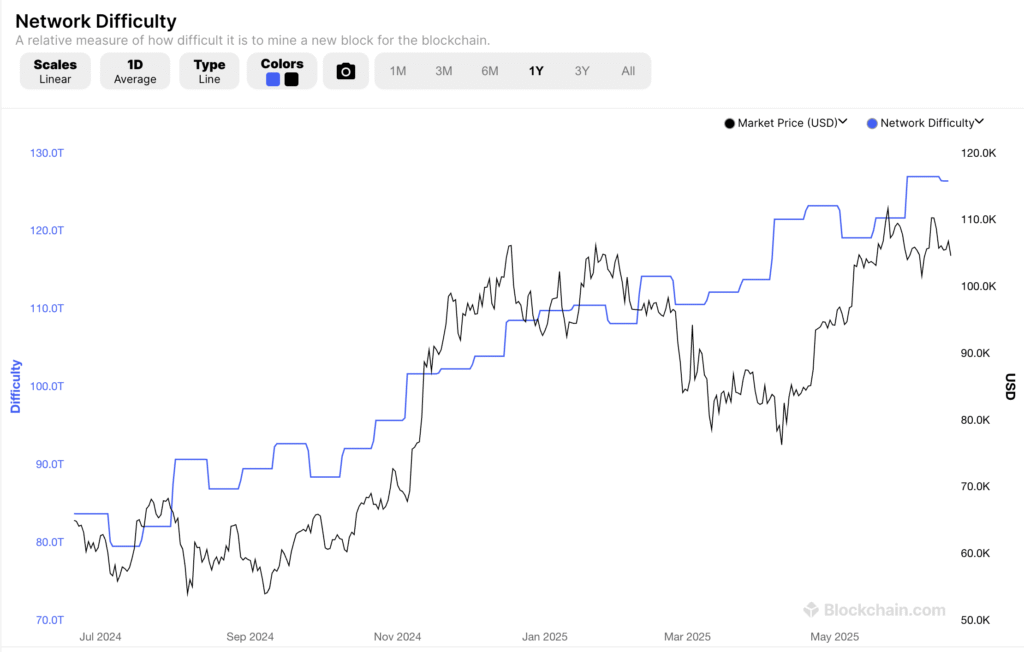Switch to the 3Y time range

[582, 70]
